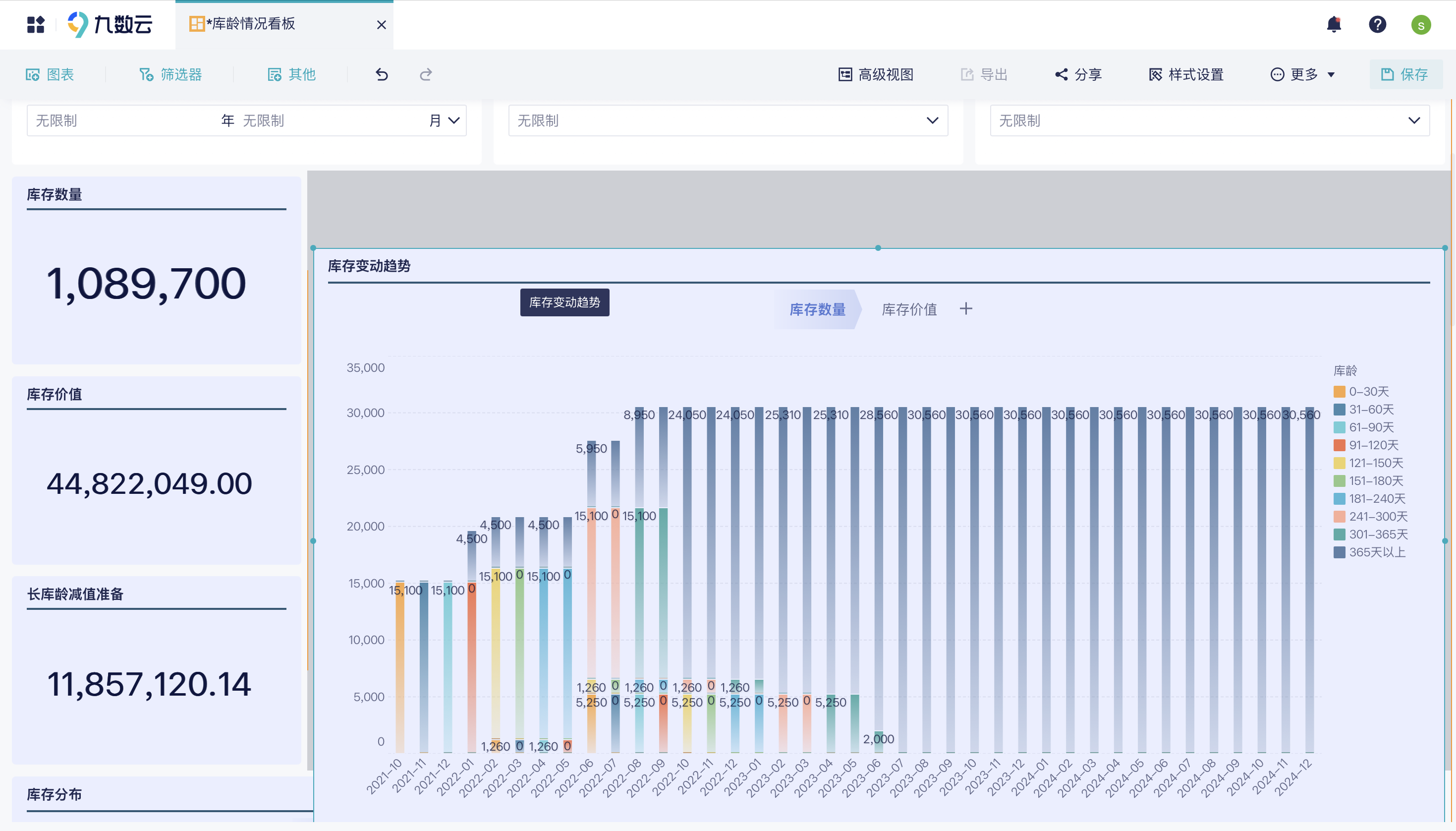Undo the last change
Viewport: 1456px width, 831px height.
[381, 74]
